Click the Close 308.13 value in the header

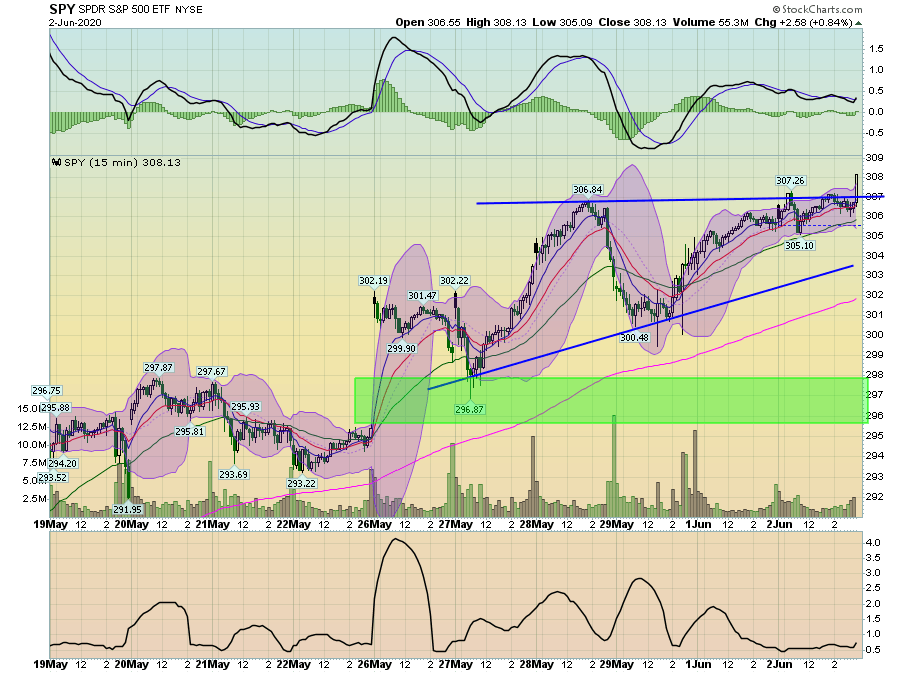click(x=632, y=22)
